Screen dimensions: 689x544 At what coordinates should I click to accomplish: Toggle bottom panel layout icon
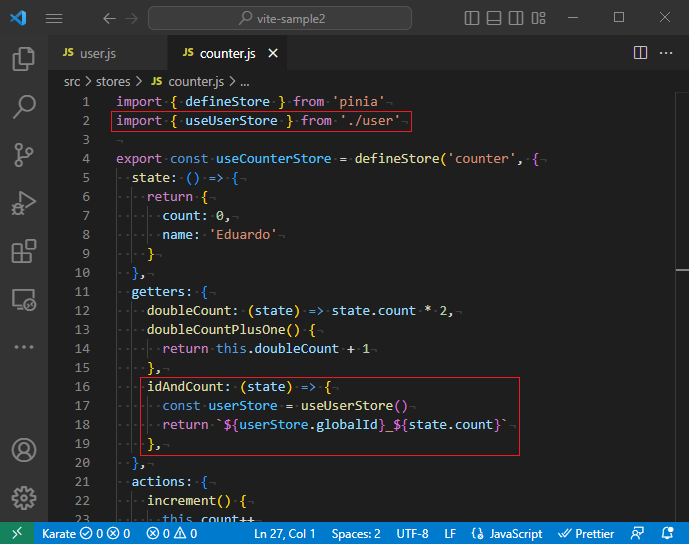click(x=494, y=18)
